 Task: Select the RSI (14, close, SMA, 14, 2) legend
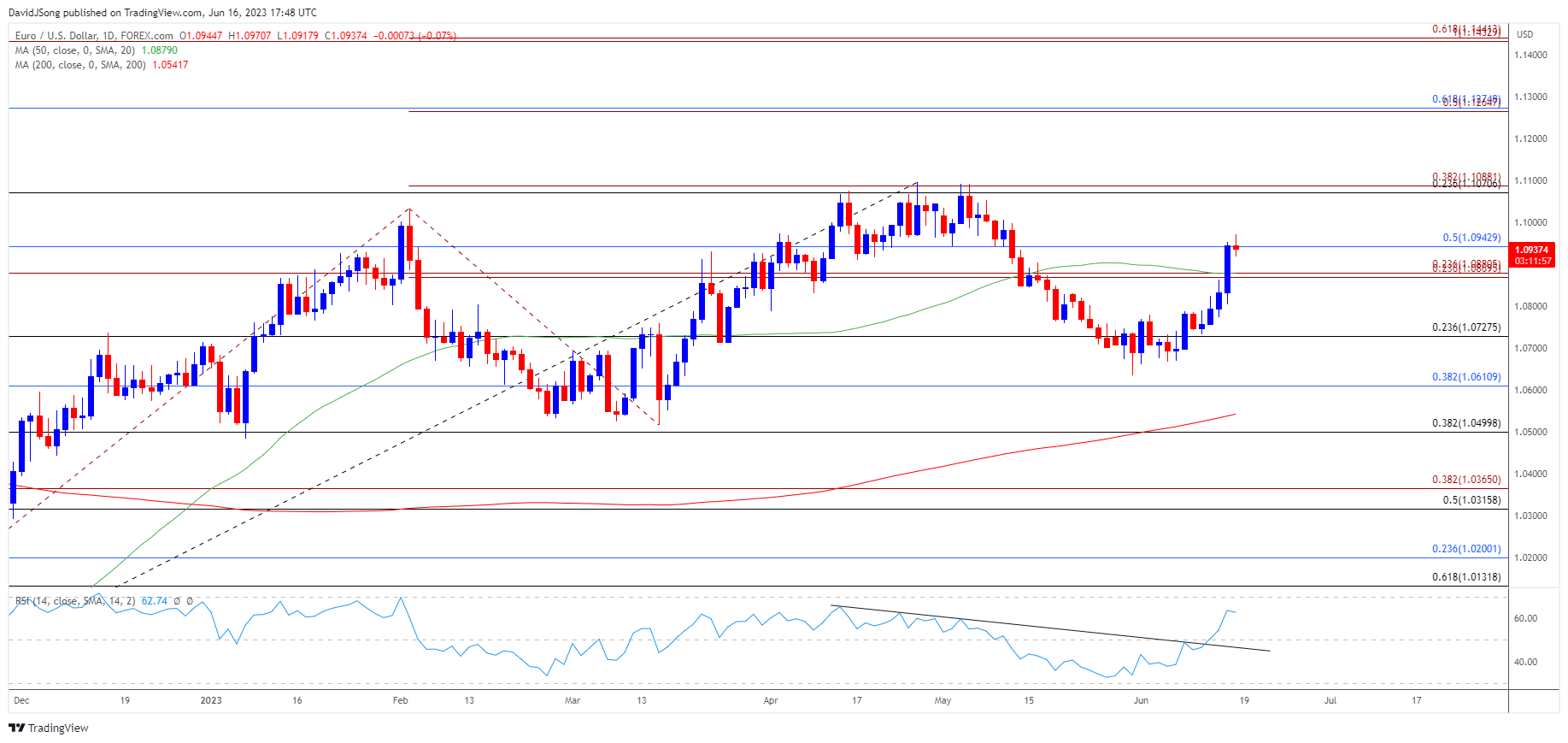75,601
